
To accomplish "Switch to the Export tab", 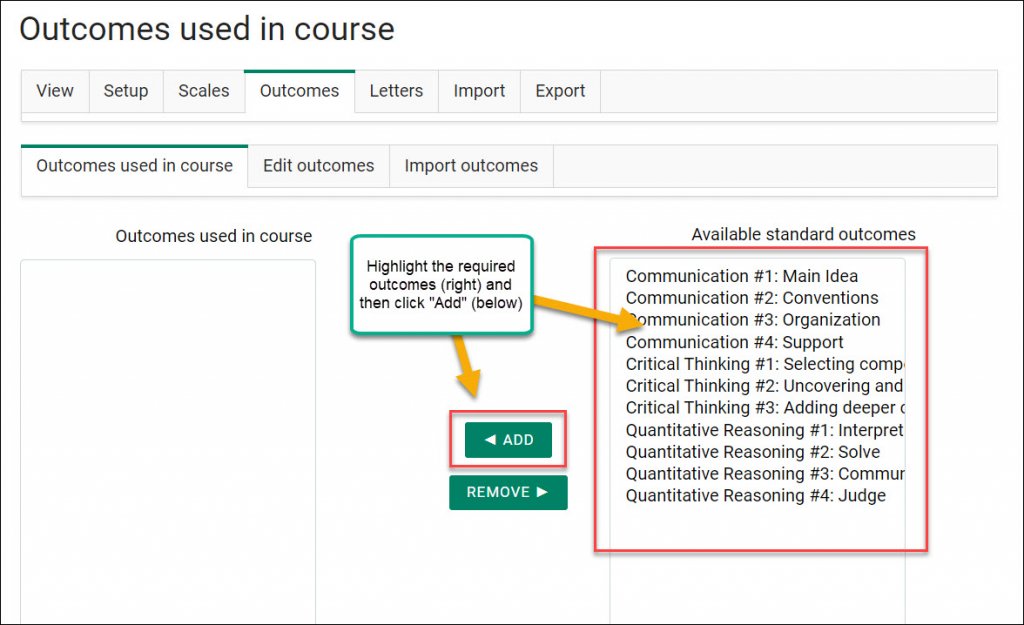I will coord(560,91).
